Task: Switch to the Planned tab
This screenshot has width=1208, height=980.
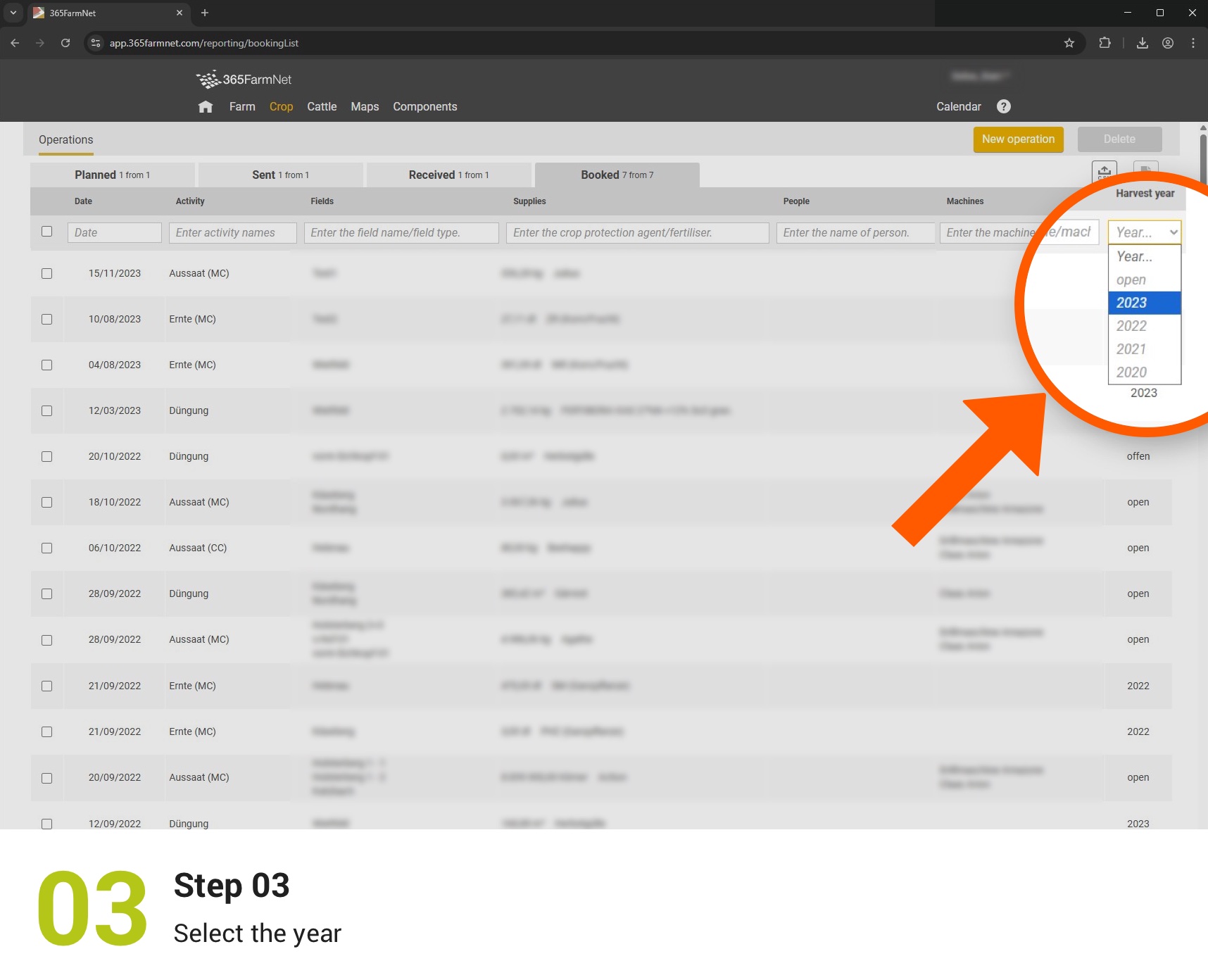Action: (113, 175)
